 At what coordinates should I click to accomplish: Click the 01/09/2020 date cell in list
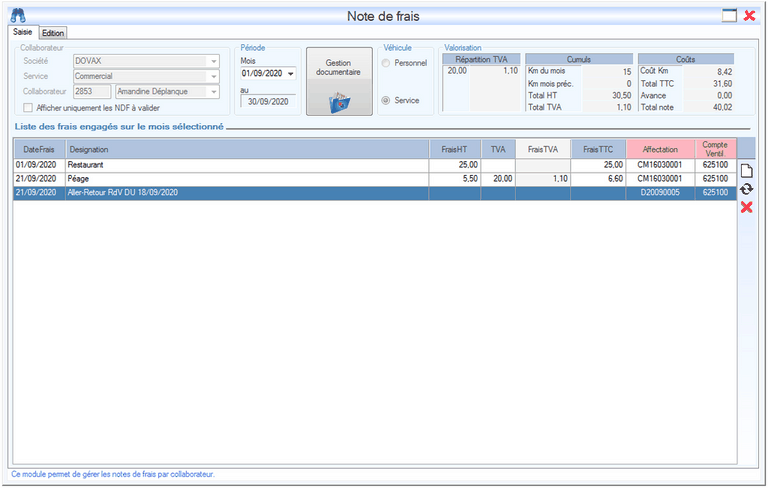click(x=39, y=165)
